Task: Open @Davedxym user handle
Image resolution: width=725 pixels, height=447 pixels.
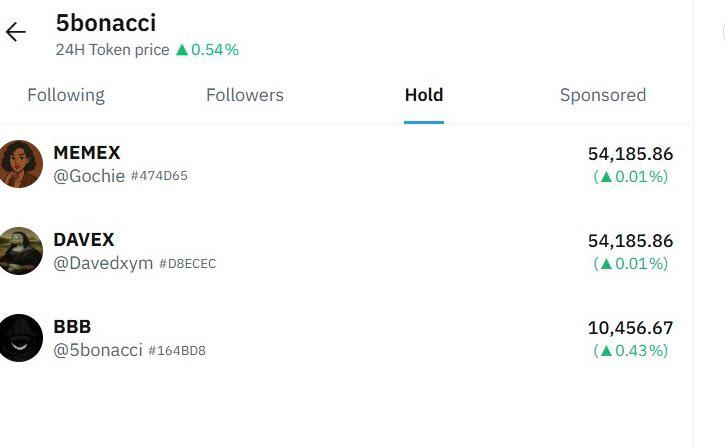Action: tap(103, 263)
